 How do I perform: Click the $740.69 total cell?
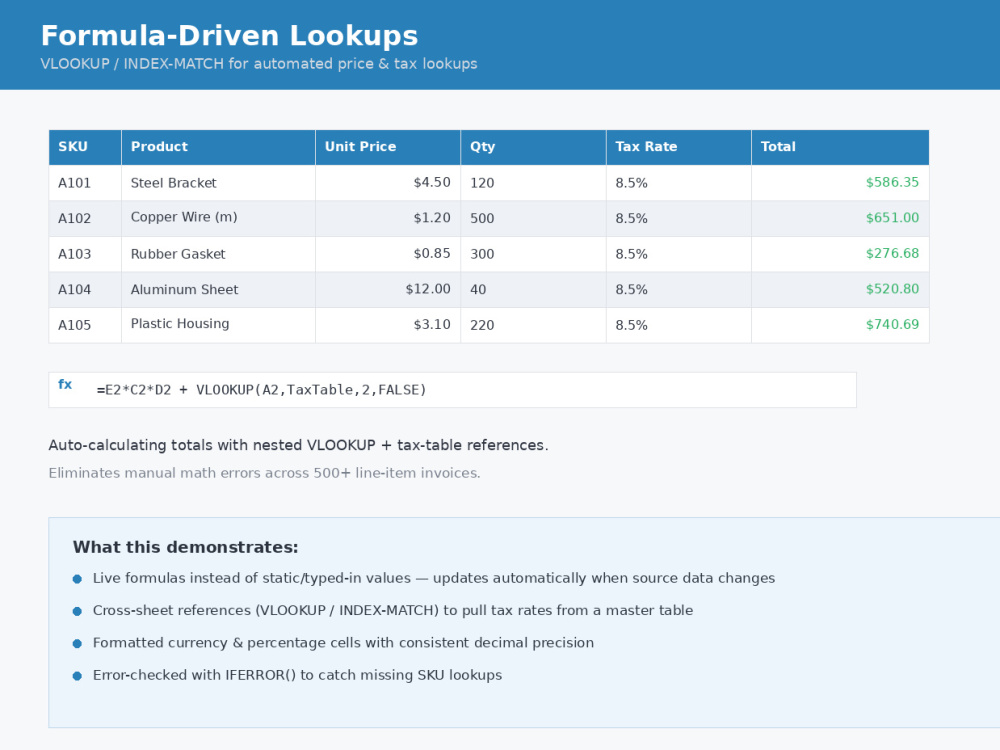[x=841, y=325]
